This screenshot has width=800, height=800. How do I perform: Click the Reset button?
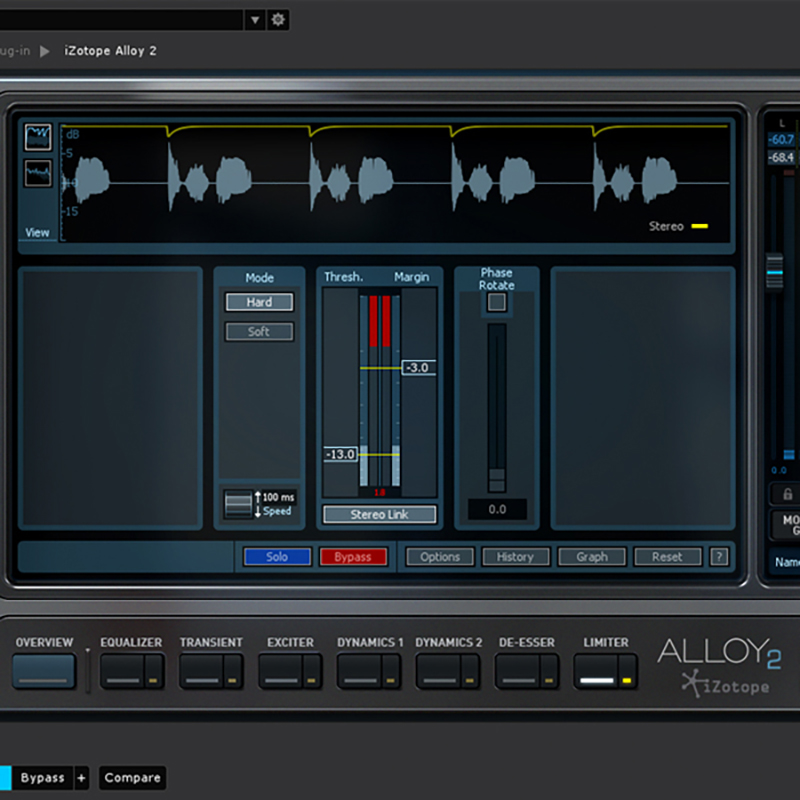tap(667, 557)
